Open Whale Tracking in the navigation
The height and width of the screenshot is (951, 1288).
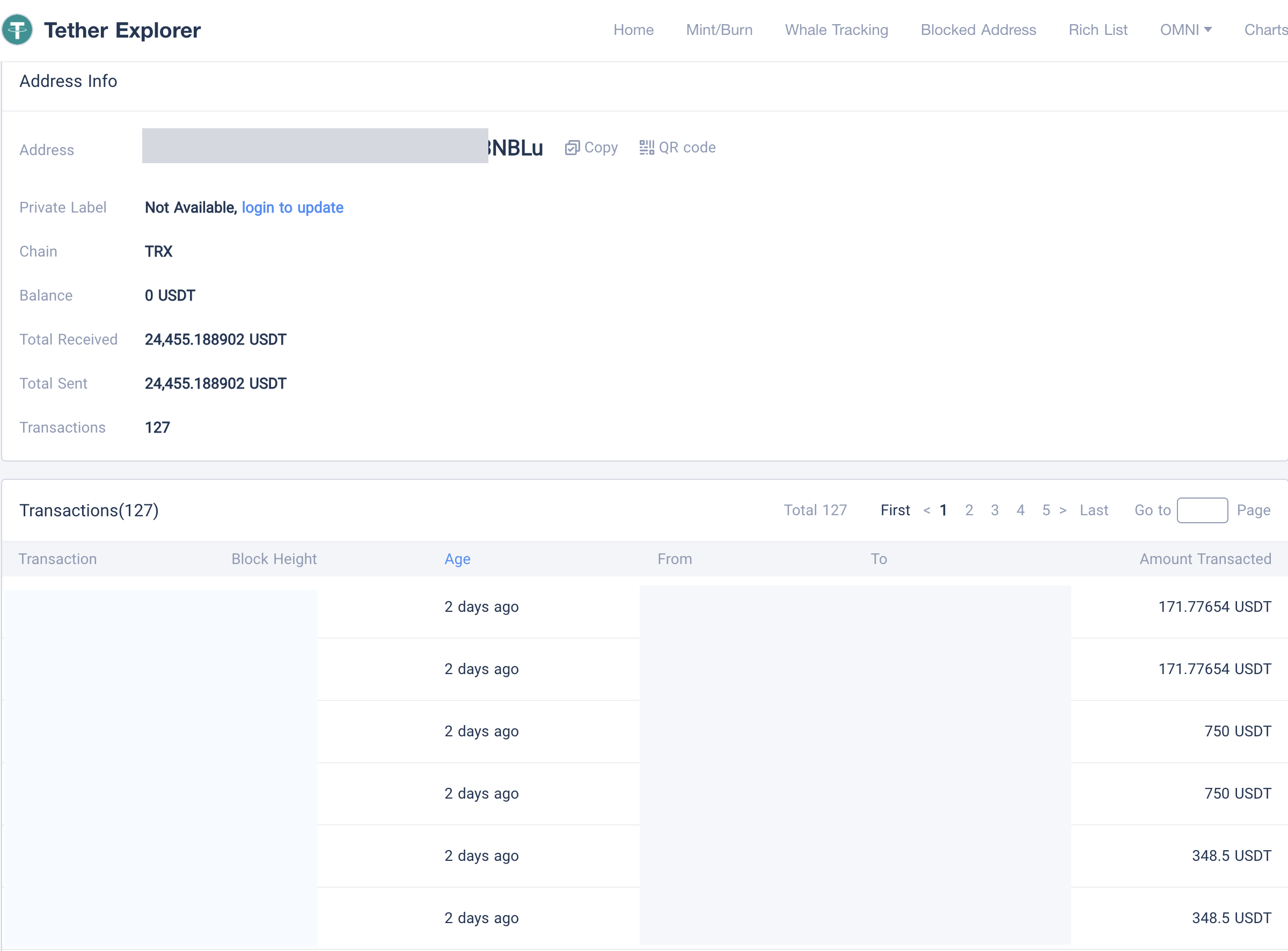point(836,30)
